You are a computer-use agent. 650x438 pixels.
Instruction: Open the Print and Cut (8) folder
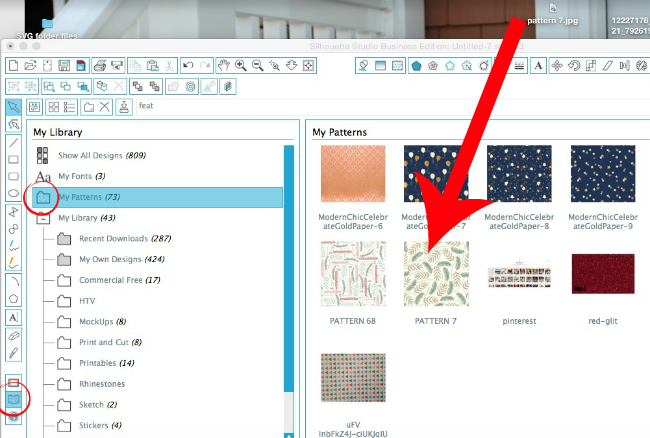110,342
